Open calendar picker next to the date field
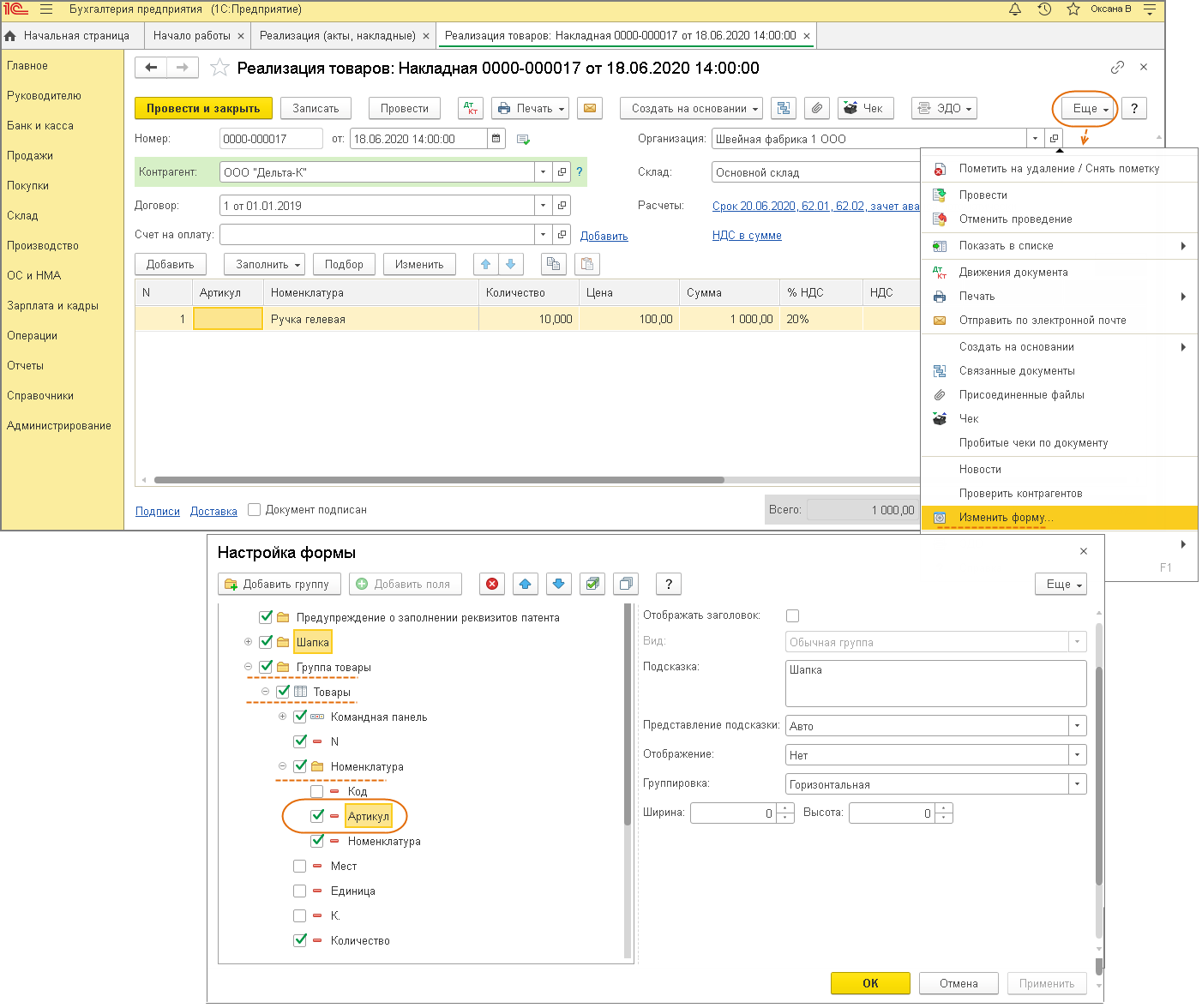The width and height of the screenshot is (1202, 1008). click(x=496, y=139)
